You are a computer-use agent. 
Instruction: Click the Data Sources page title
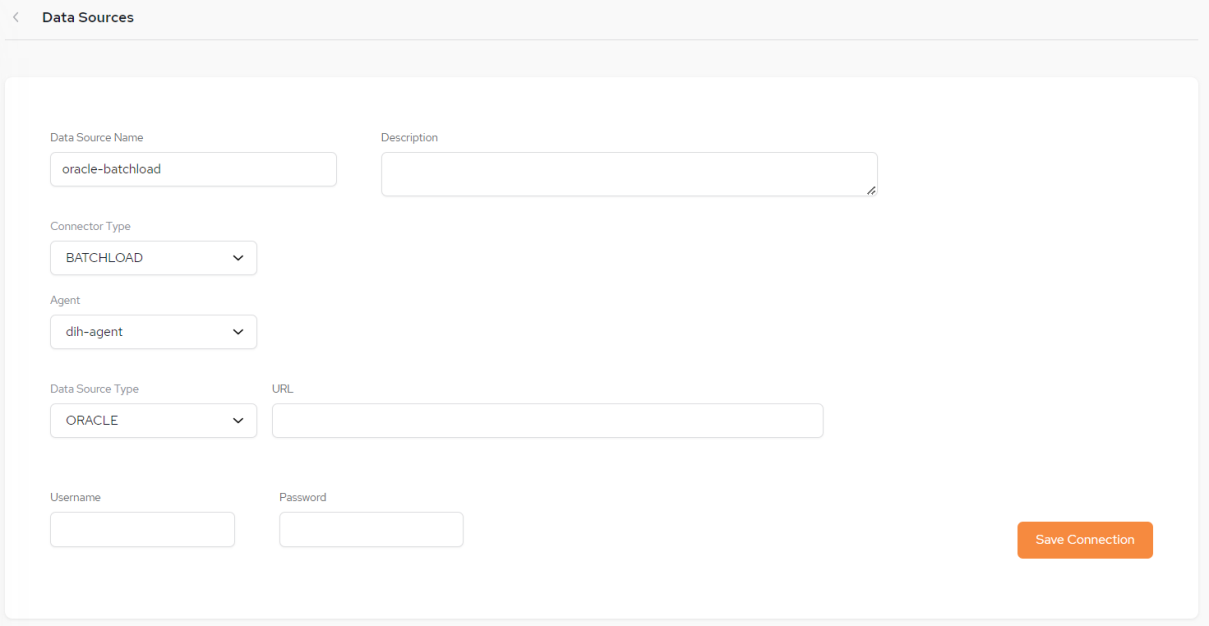pyautogui.click(x=88, y=18)
